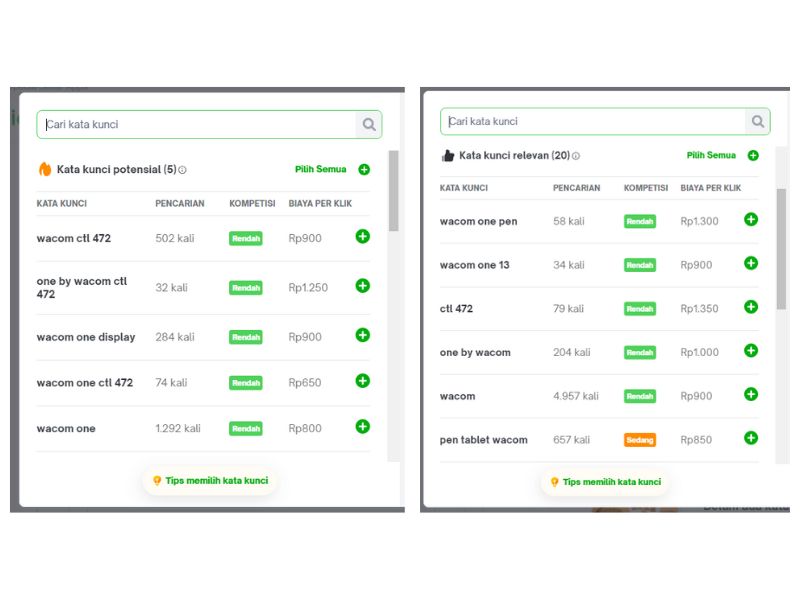Click the lightbulb icon on left Tips button
The height and width of the screenshot is (600, 800).
click(157, 480)
